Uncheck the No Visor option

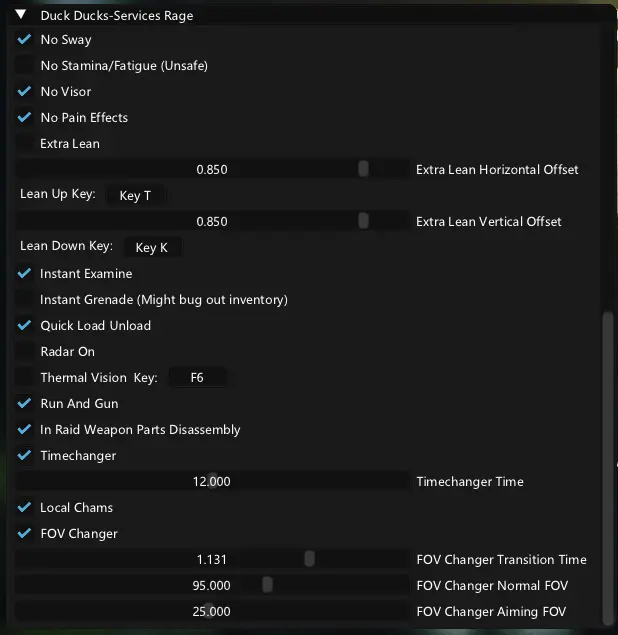pos(25,92)
